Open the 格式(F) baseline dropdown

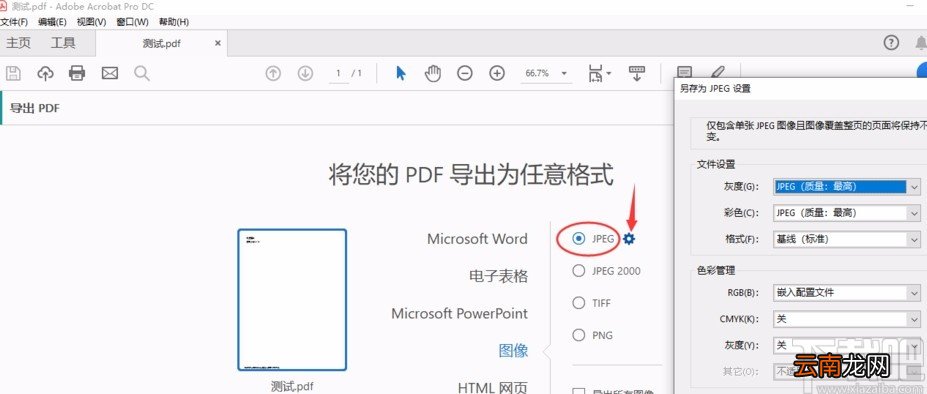click(847, 240)
